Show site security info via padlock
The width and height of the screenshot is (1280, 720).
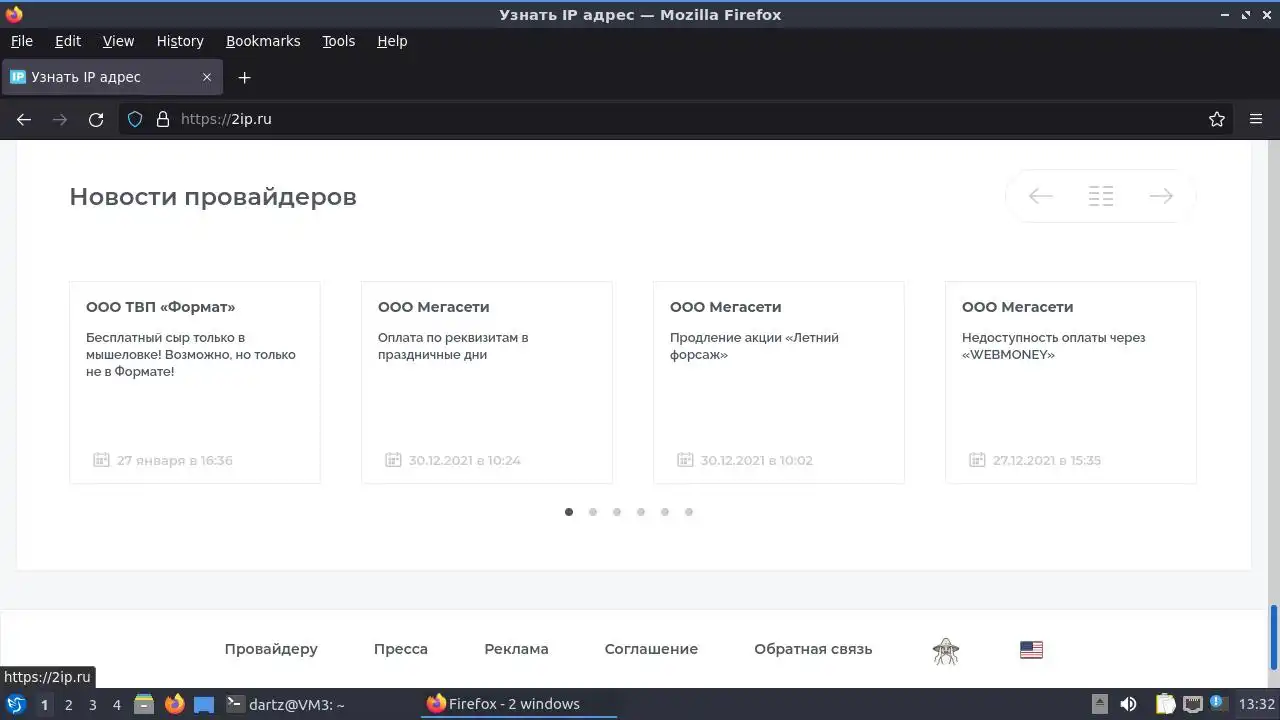(163, 119)
